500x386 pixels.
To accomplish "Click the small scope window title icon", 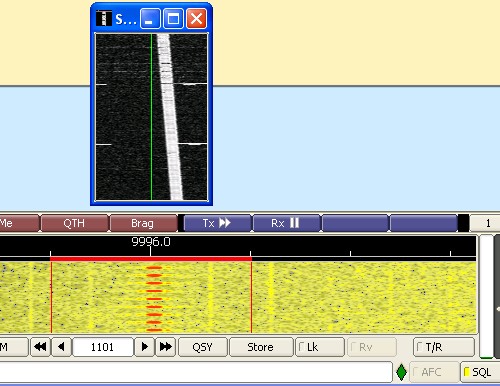I will point(104,18).
